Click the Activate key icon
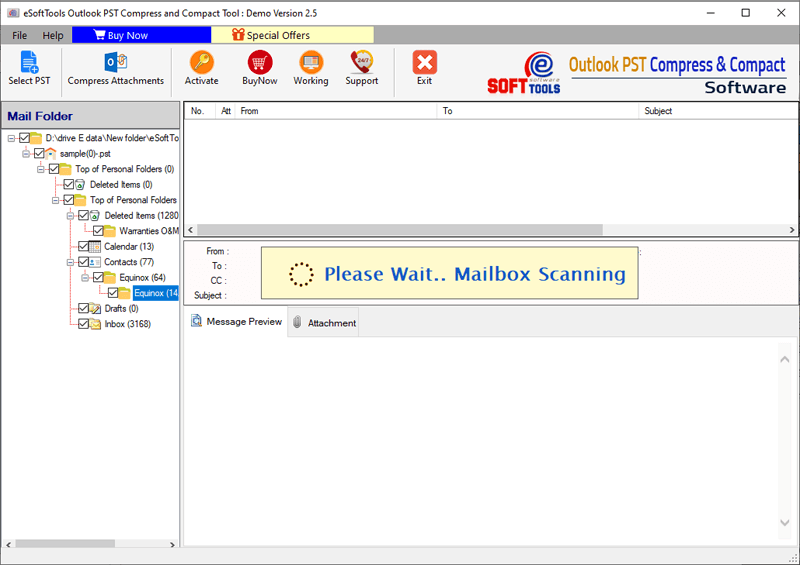The height and width of the screenshot is (565, 800). pos(202,62)
